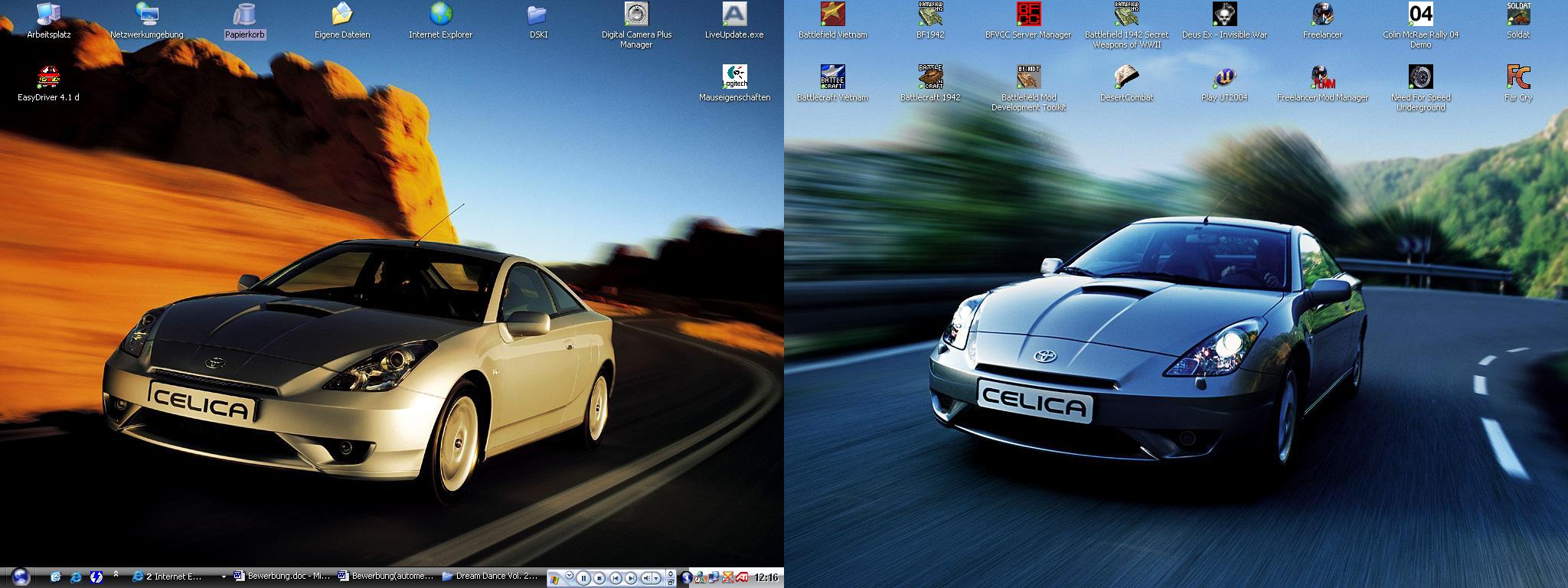1568x588 pixels.
Task: Launch the Far Cry desktop icon
Action: [x=1517, y=77]
